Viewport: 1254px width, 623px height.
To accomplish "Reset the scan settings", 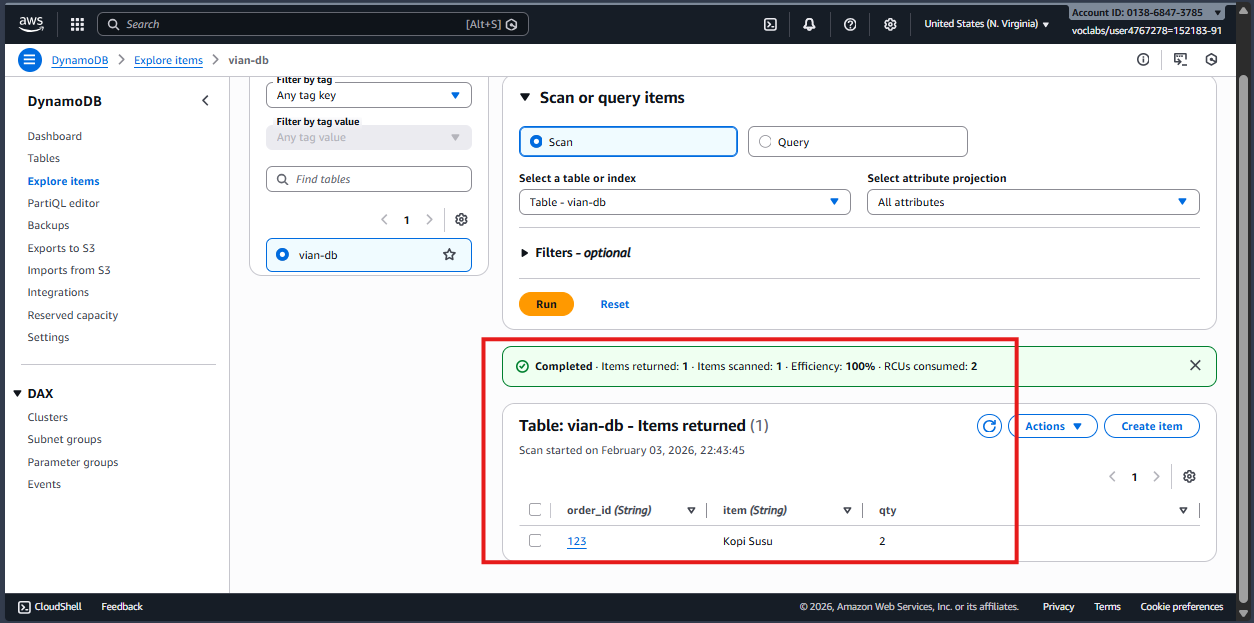I will 615,304.
